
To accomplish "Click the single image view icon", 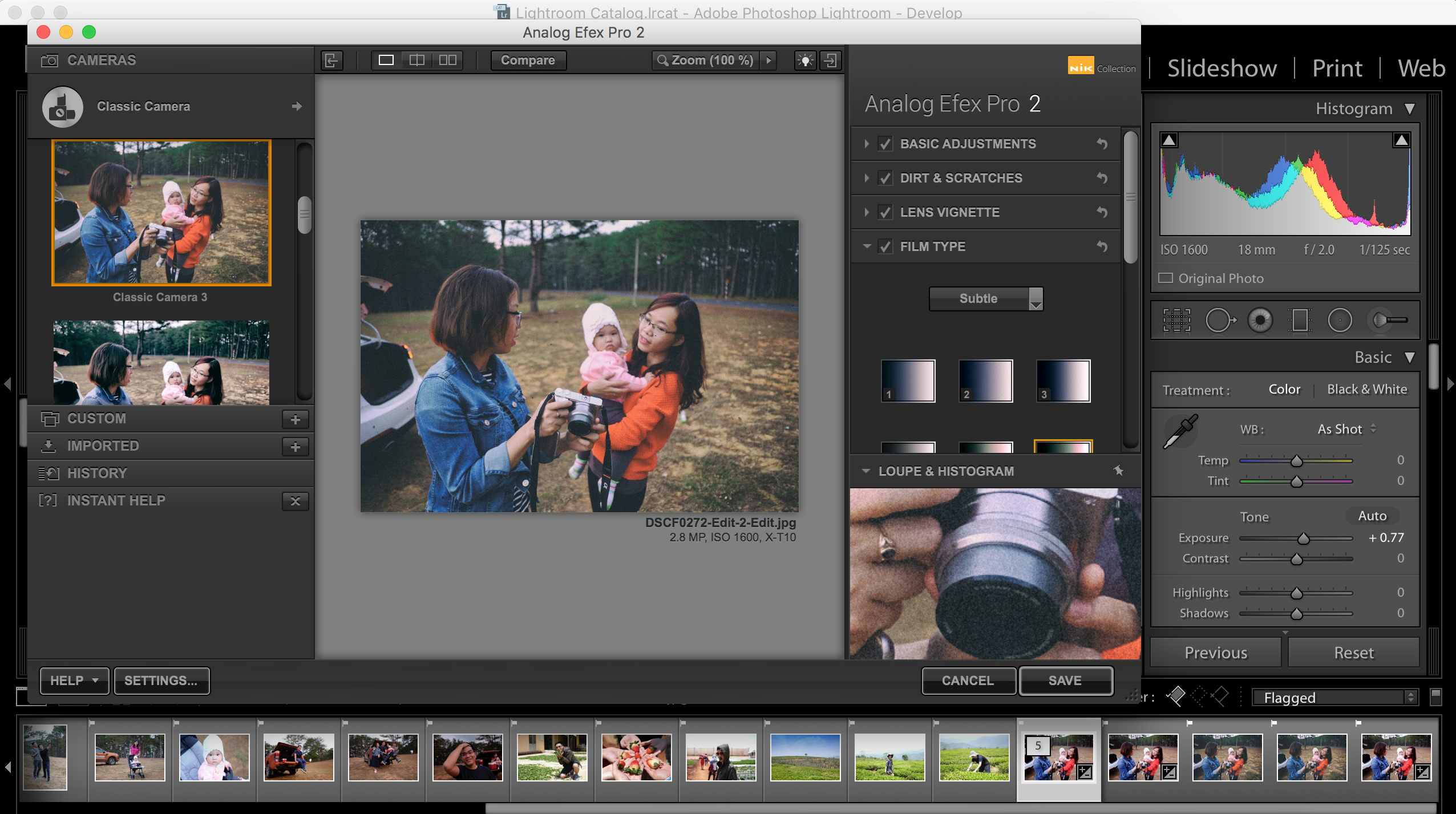I will tap(386, 60).
